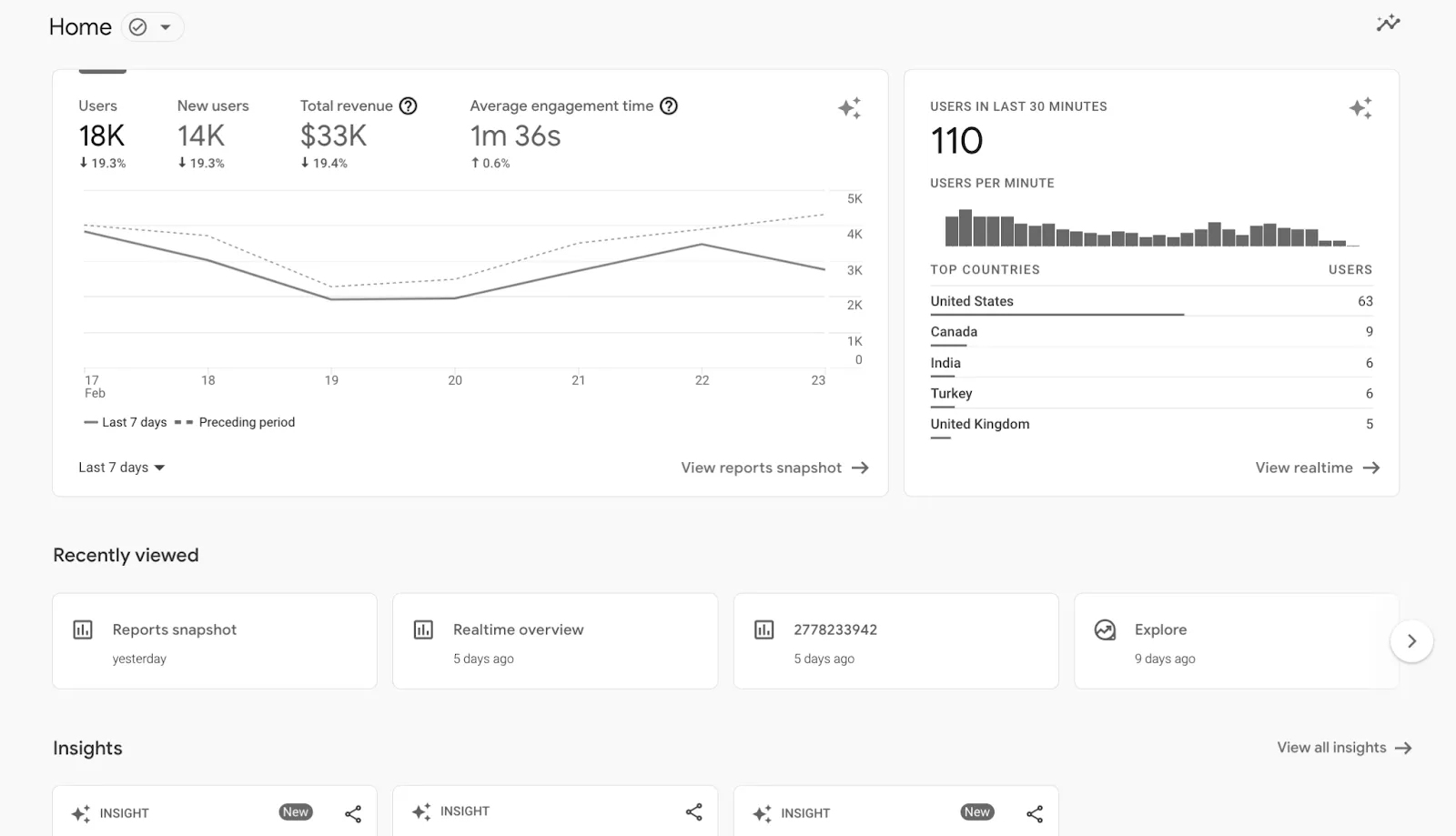The height and width of the screenshot is (836, 1456).
Task: Click the Average engagement time help icon
Action: coord(669,106)
